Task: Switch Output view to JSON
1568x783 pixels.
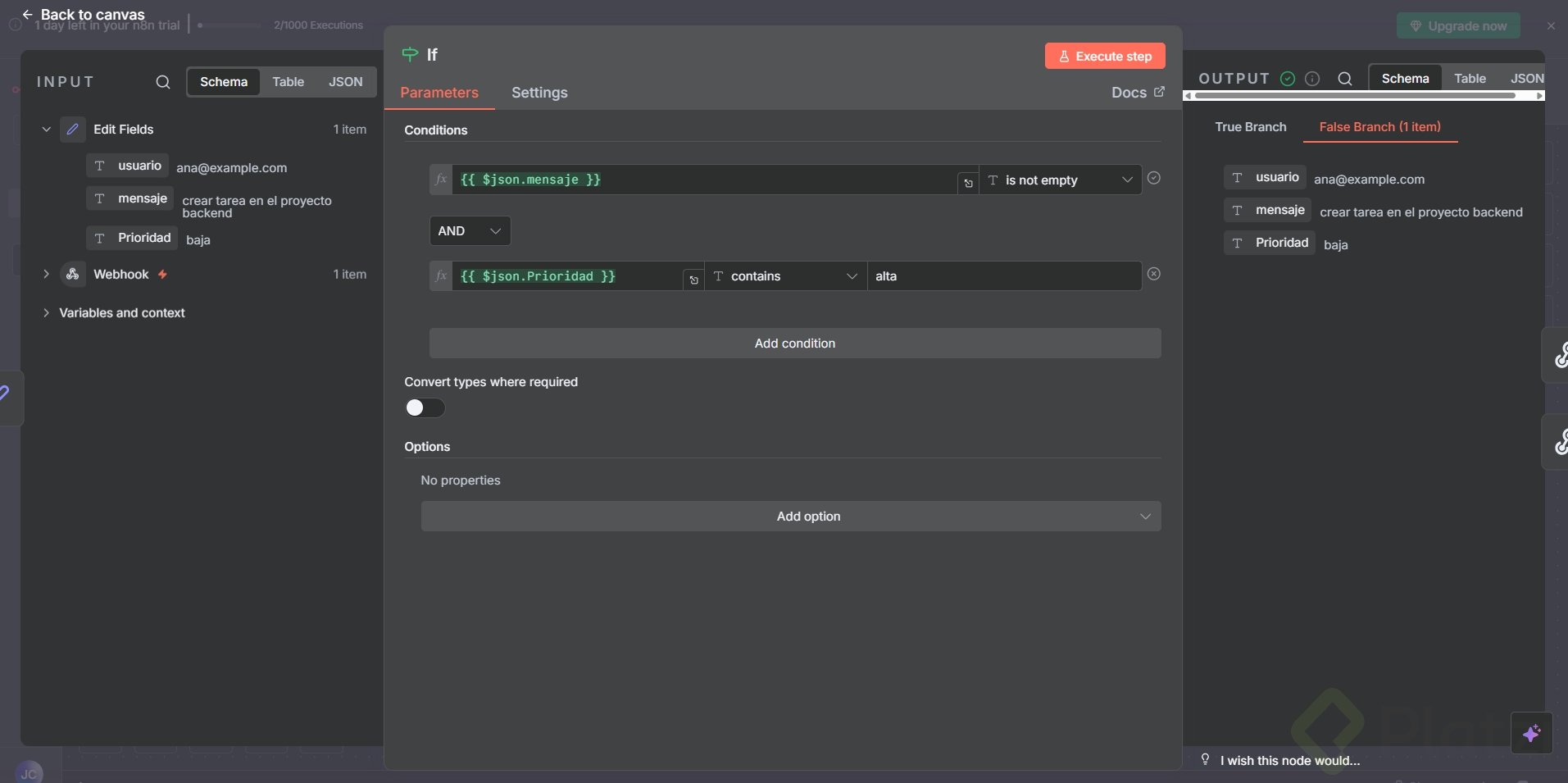Action: (1526, 79)
